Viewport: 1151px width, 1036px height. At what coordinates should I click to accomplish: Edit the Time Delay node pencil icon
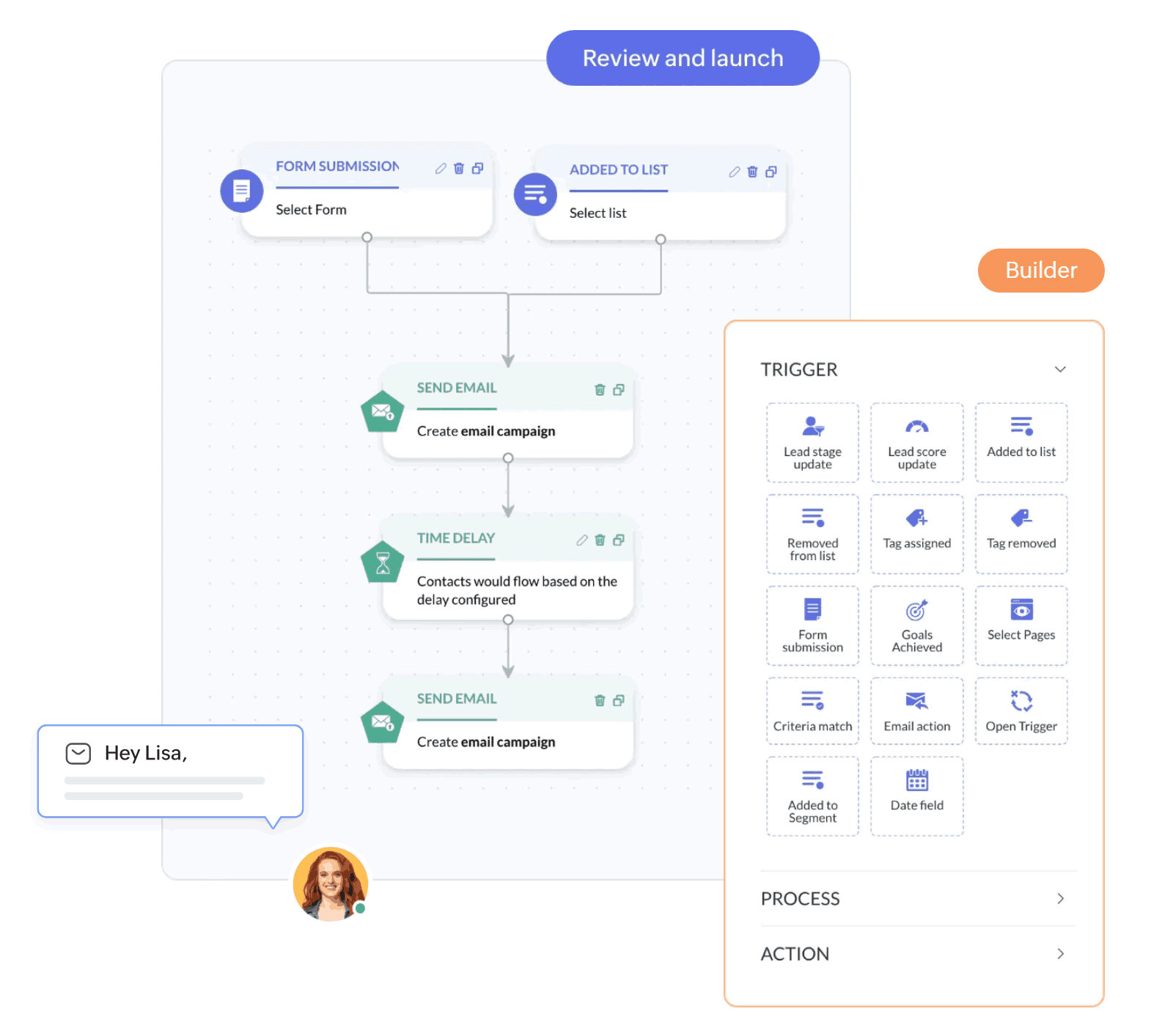pos(581,540)
